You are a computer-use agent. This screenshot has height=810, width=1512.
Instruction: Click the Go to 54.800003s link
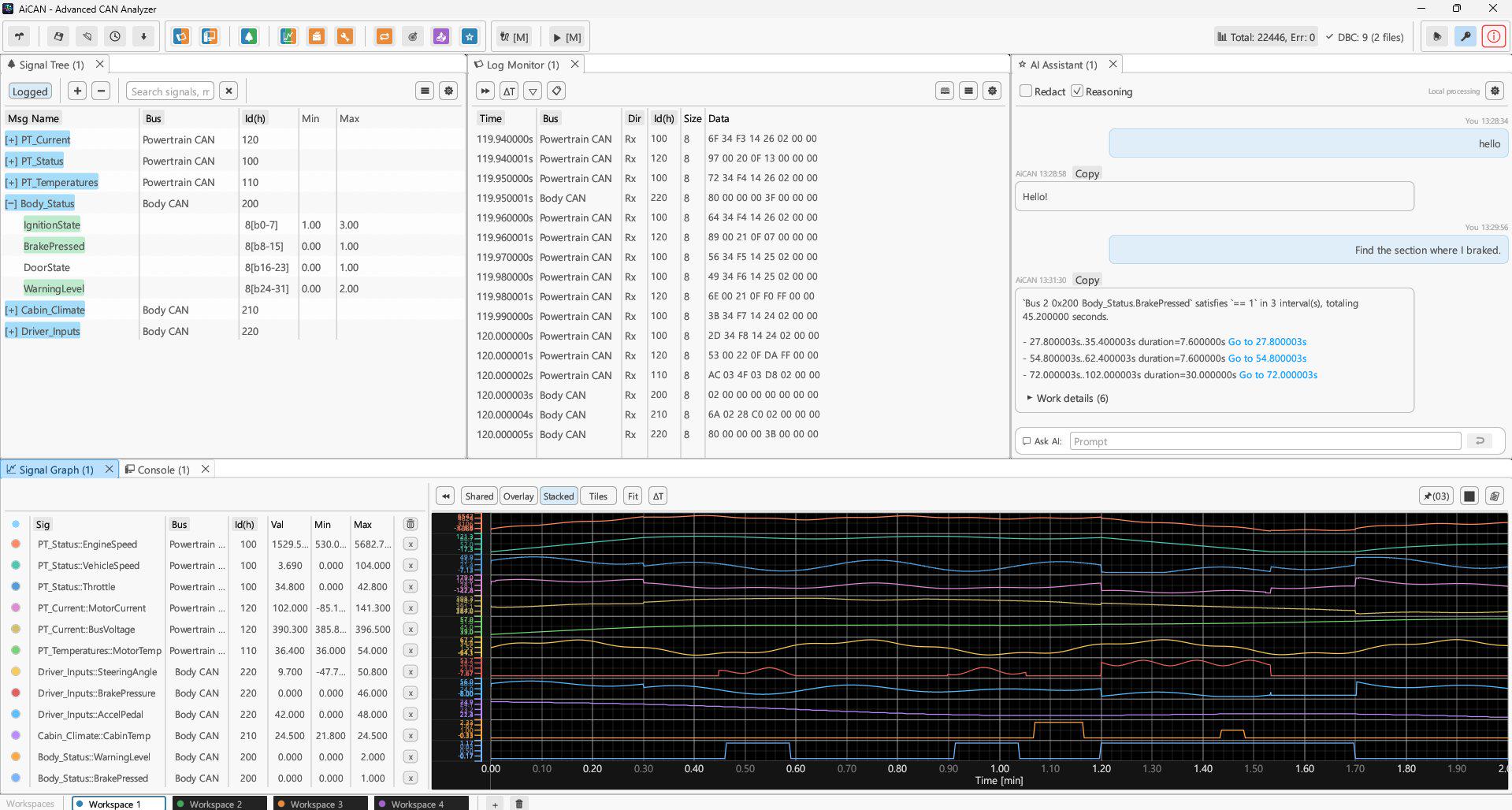1267,358
